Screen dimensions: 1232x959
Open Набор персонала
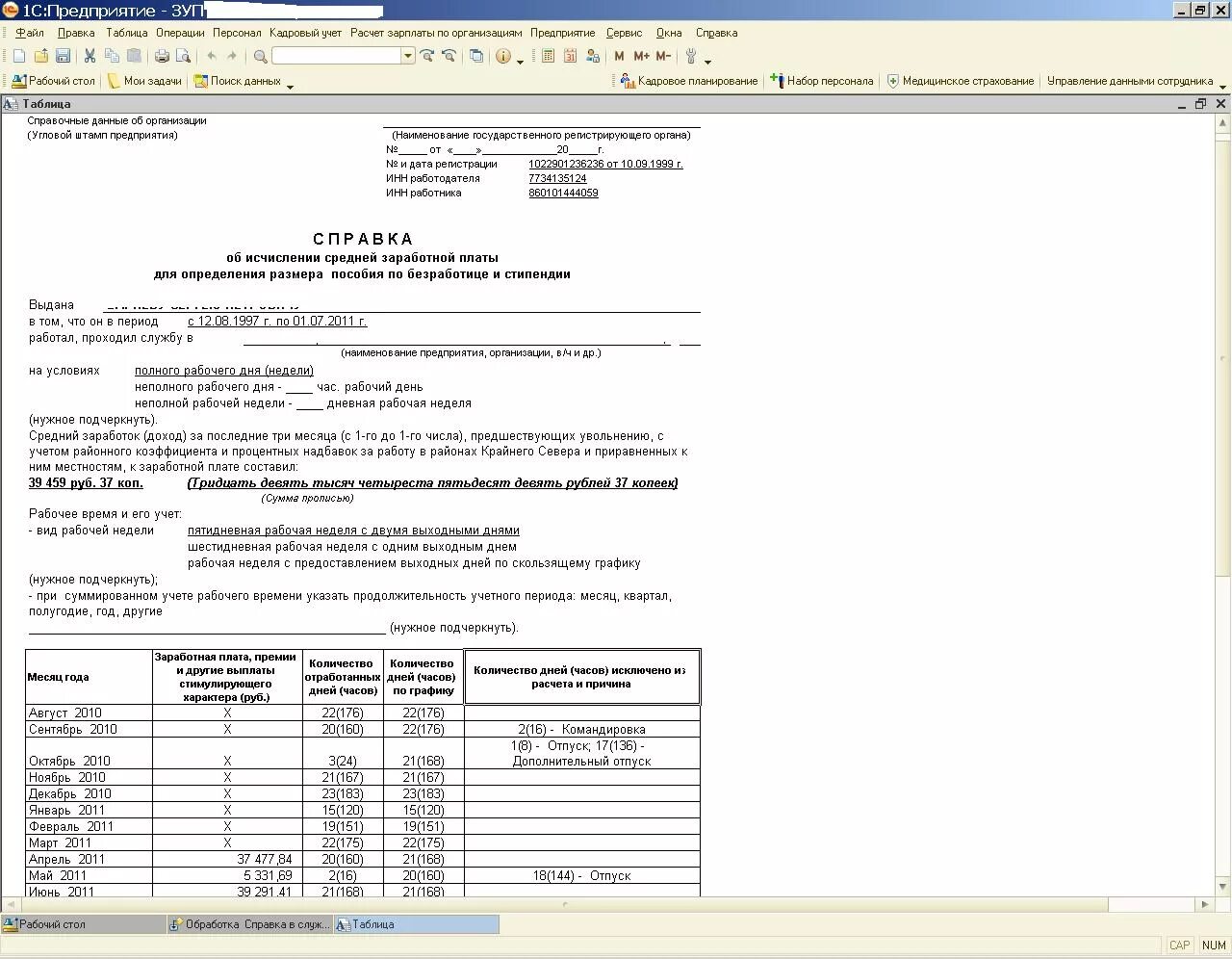pos(822,81)
